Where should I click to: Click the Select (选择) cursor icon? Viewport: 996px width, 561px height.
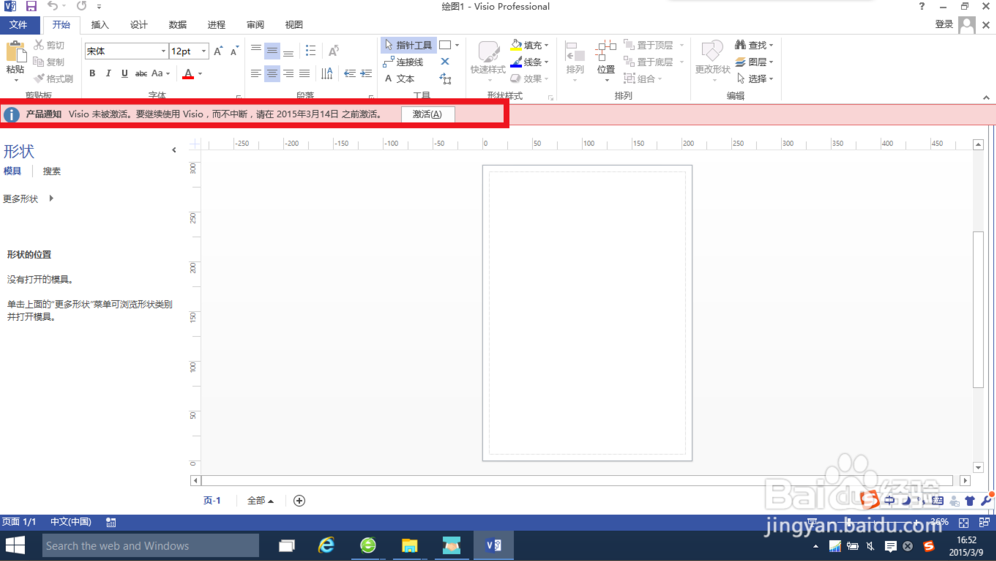click(741, 79)
